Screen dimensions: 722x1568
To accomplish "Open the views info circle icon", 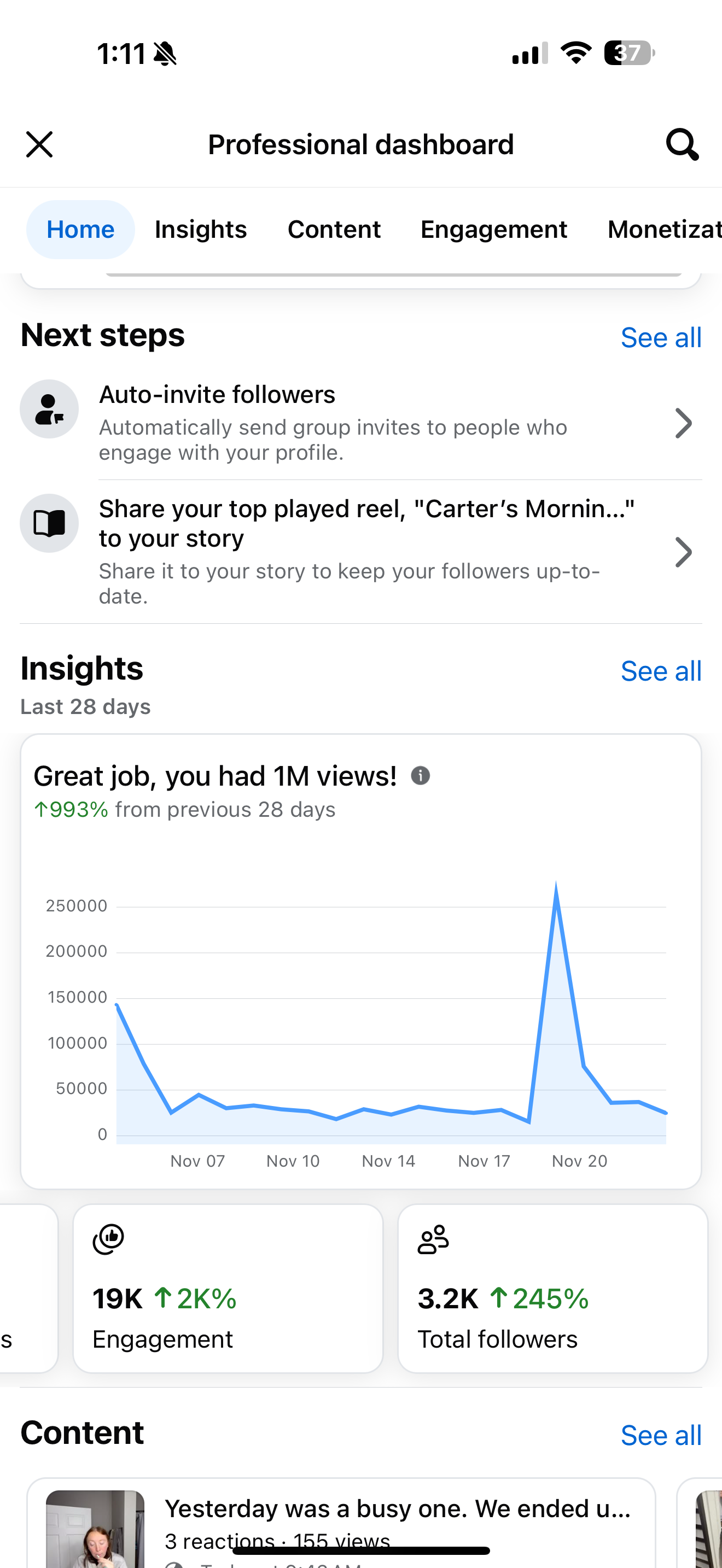I will pos(421,775).
